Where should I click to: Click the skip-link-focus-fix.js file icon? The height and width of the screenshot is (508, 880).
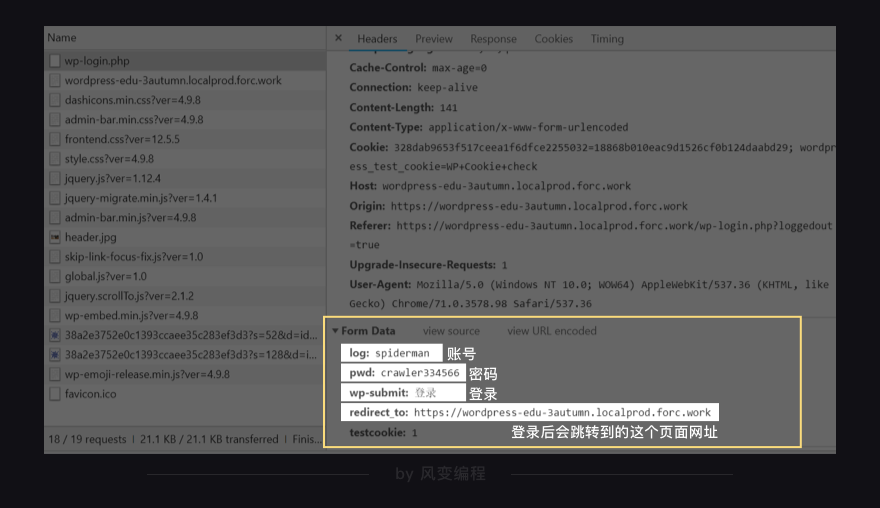click(54, 257)
